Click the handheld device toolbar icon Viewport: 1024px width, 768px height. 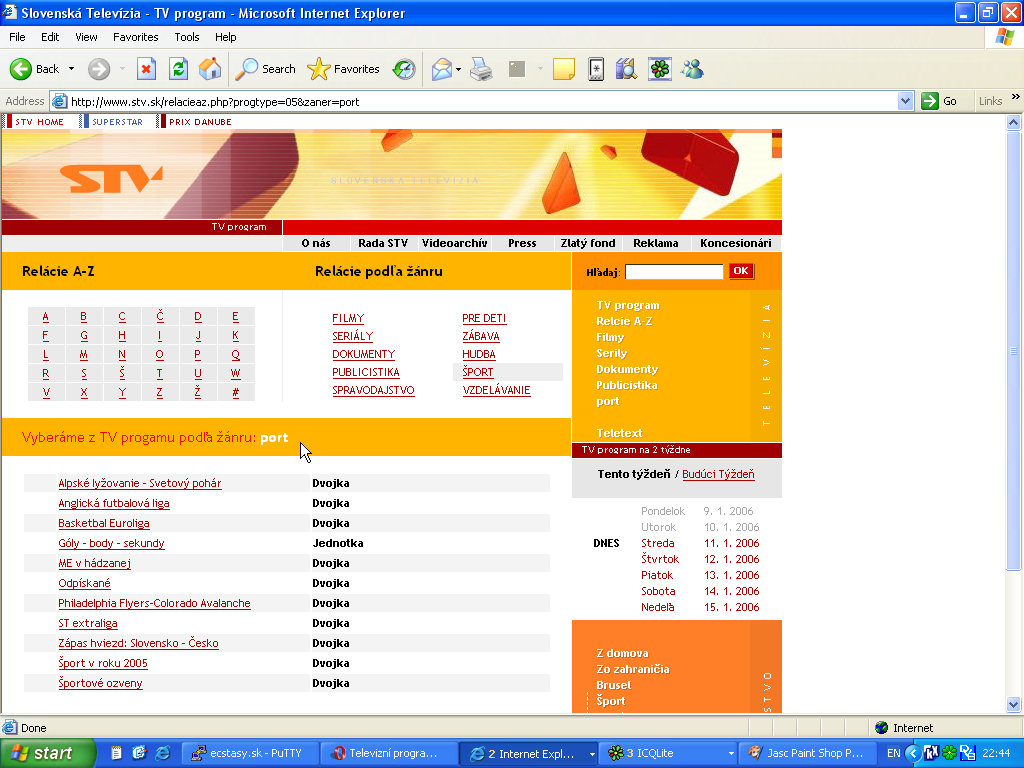pyautogui.click(x=596, y=69)
